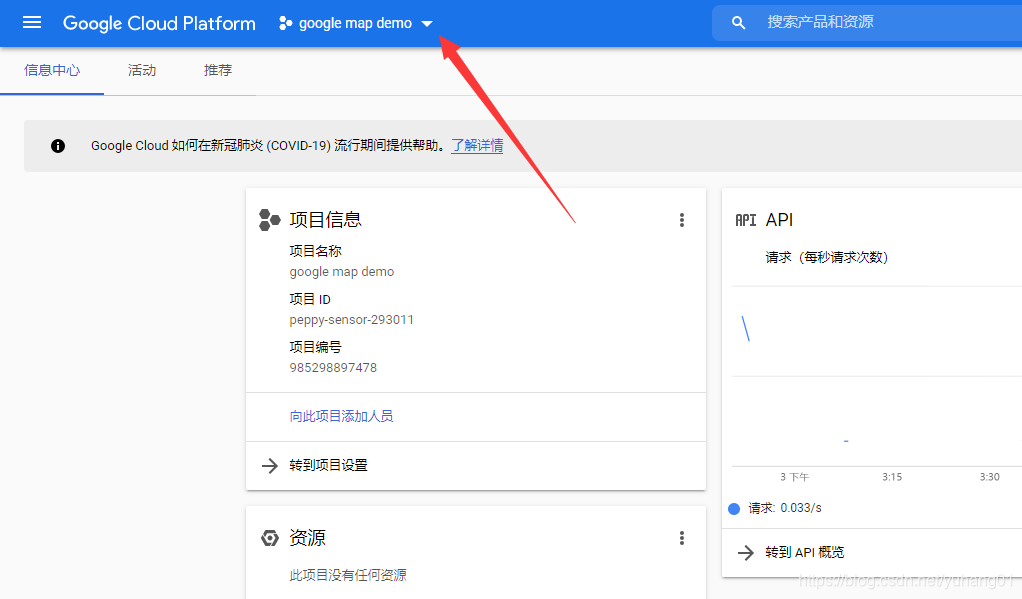Click the 资源 card icon
The height and width of the screenshot is (599, 1022).
click(269, 538)
